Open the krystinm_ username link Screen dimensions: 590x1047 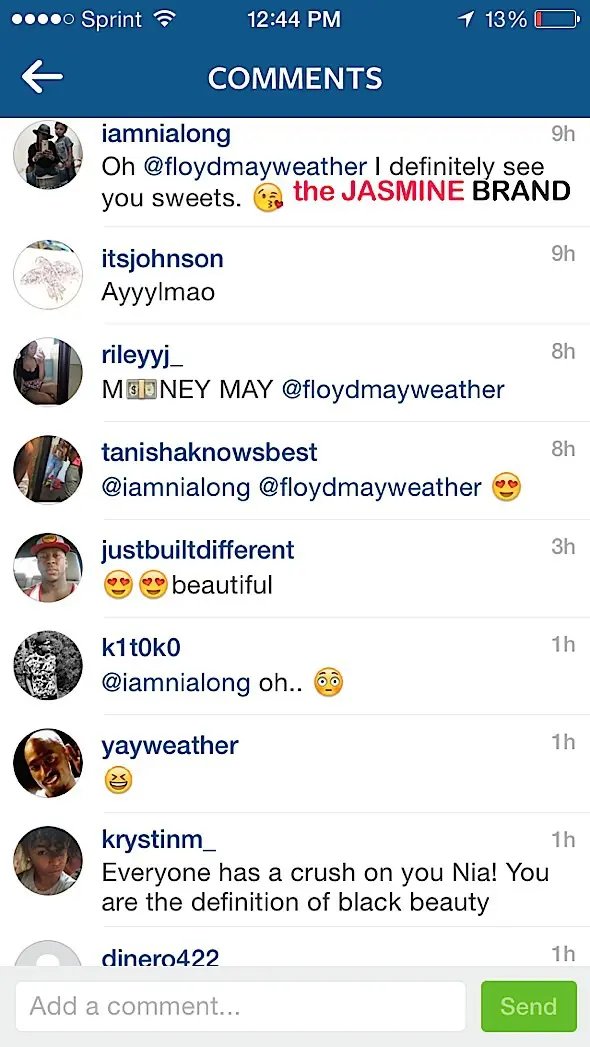coord(159,840)
